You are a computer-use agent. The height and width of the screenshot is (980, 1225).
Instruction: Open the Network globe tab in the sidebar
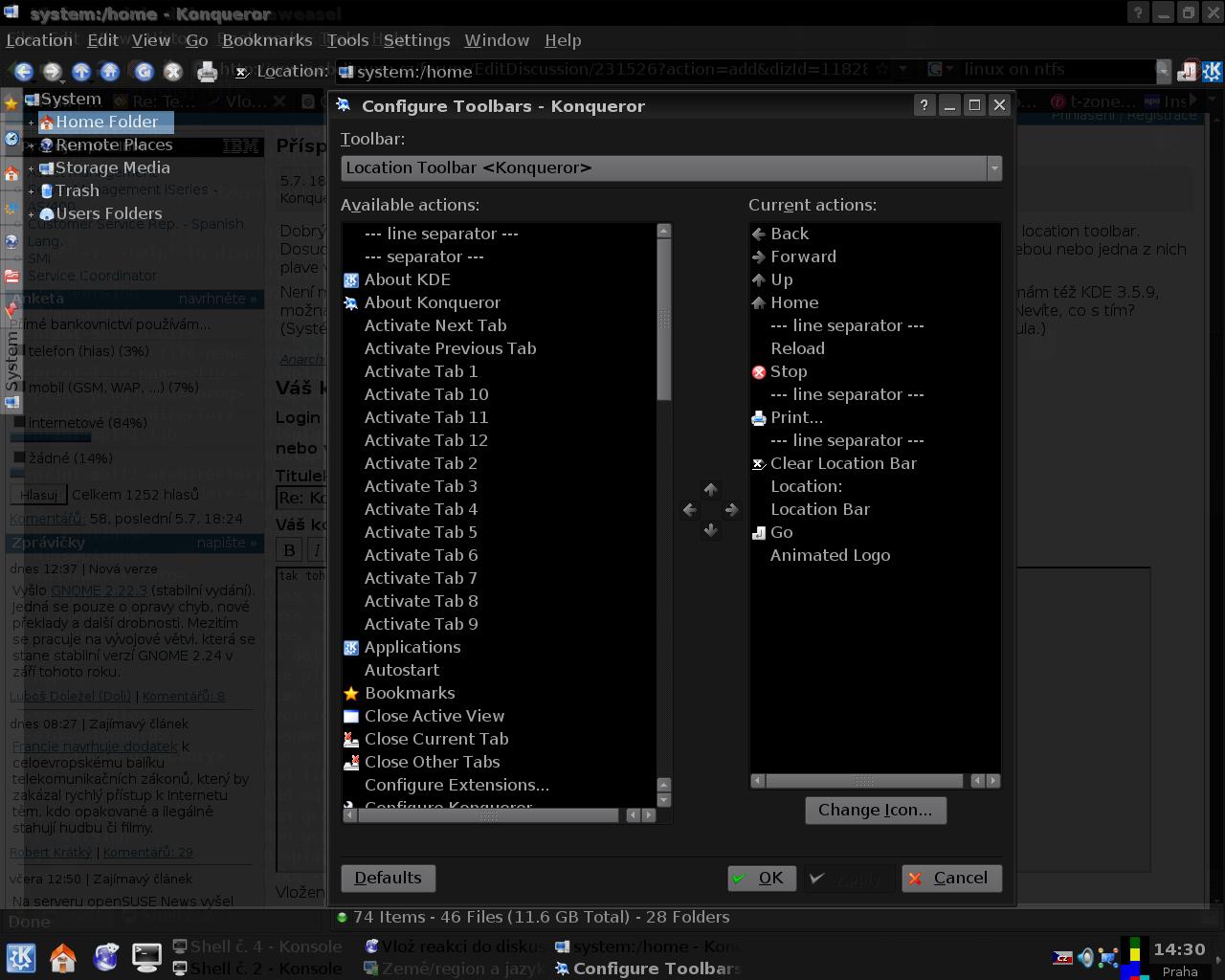(11, 241)
